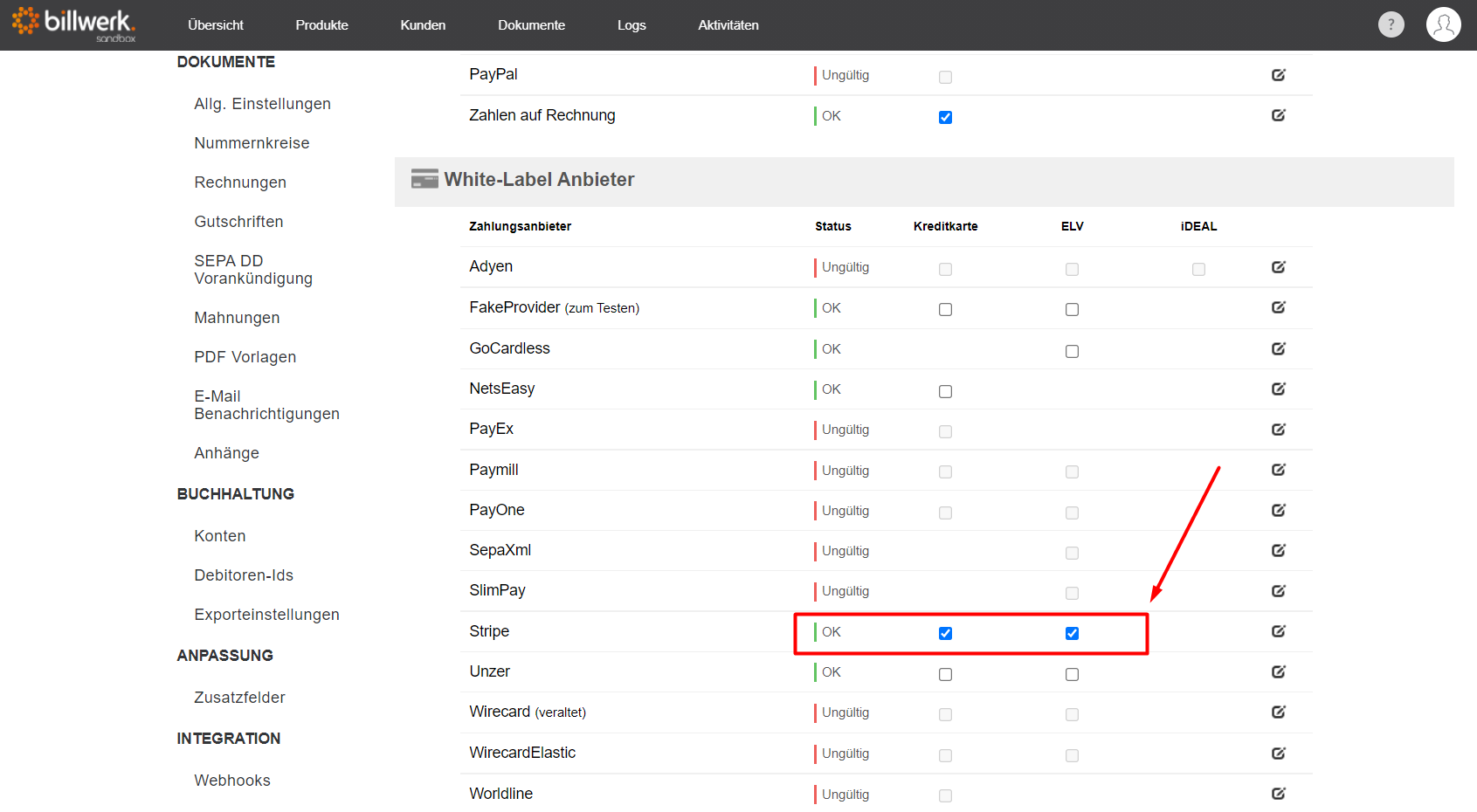Click the Kreditkarte column header
Viewport: 1477px width, 812px height.
pos(945,226)
